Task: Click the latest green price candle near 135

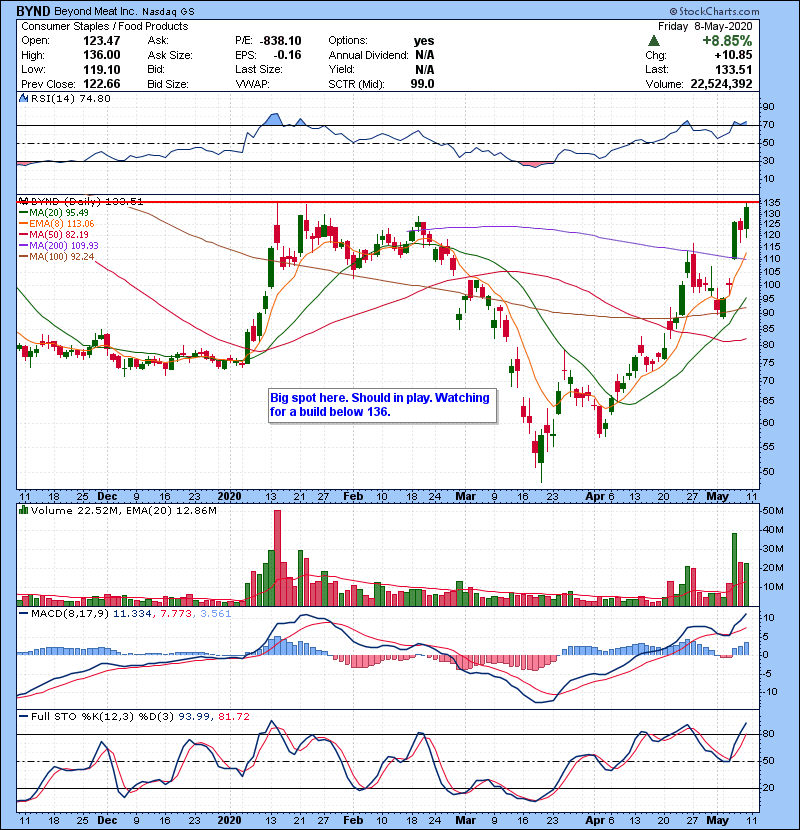Action: tap(747, 218)
